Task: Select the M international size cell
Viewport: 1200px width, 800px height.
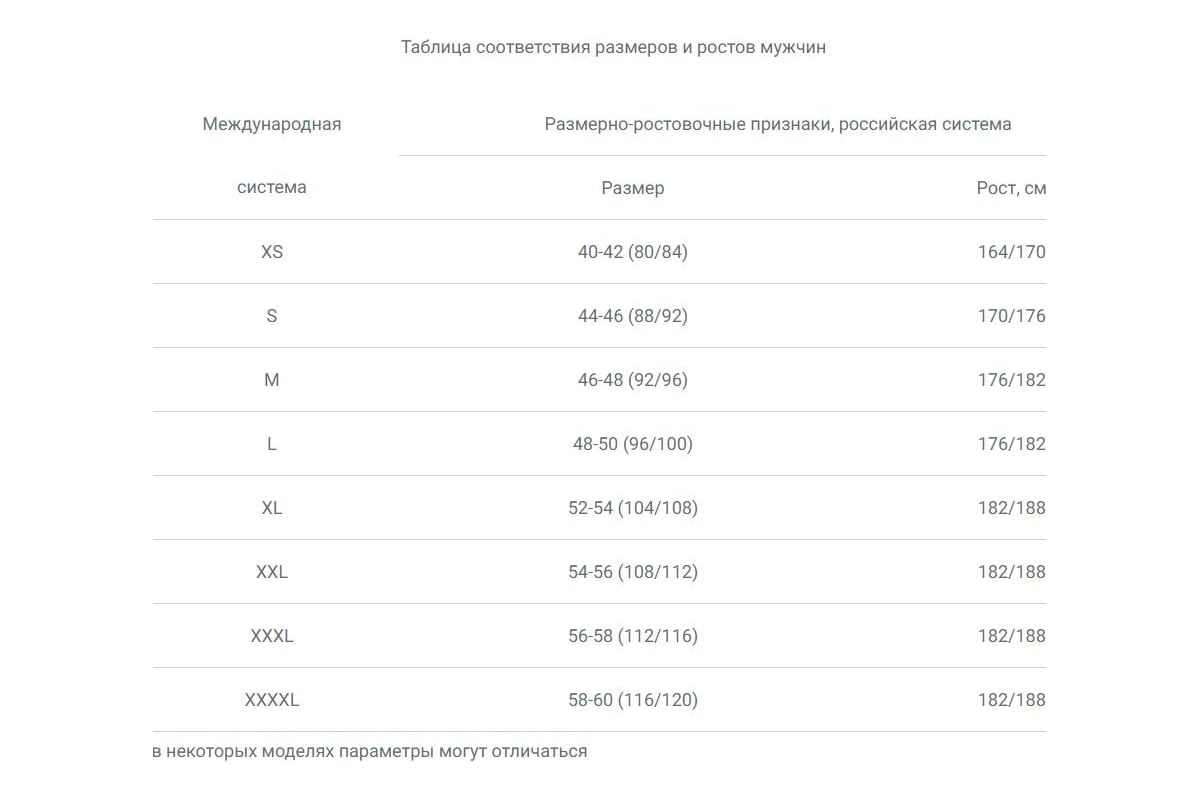Action: coord(272,380)
